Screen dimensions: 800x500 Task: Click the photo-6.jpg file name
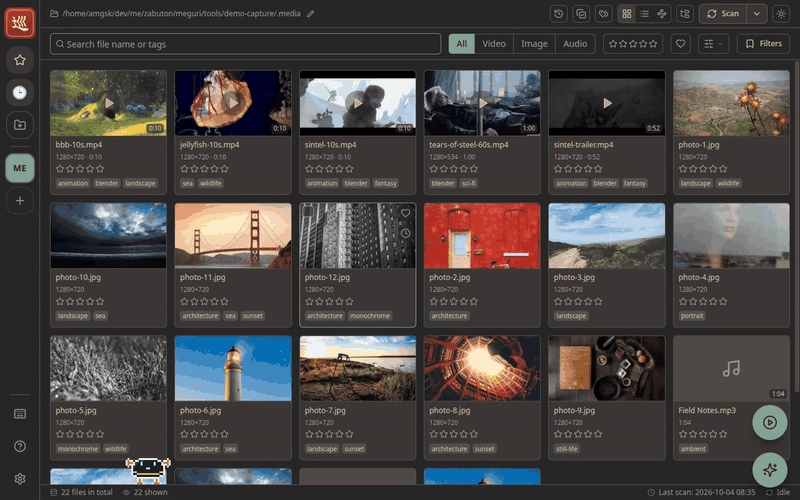tap(201, 410)
